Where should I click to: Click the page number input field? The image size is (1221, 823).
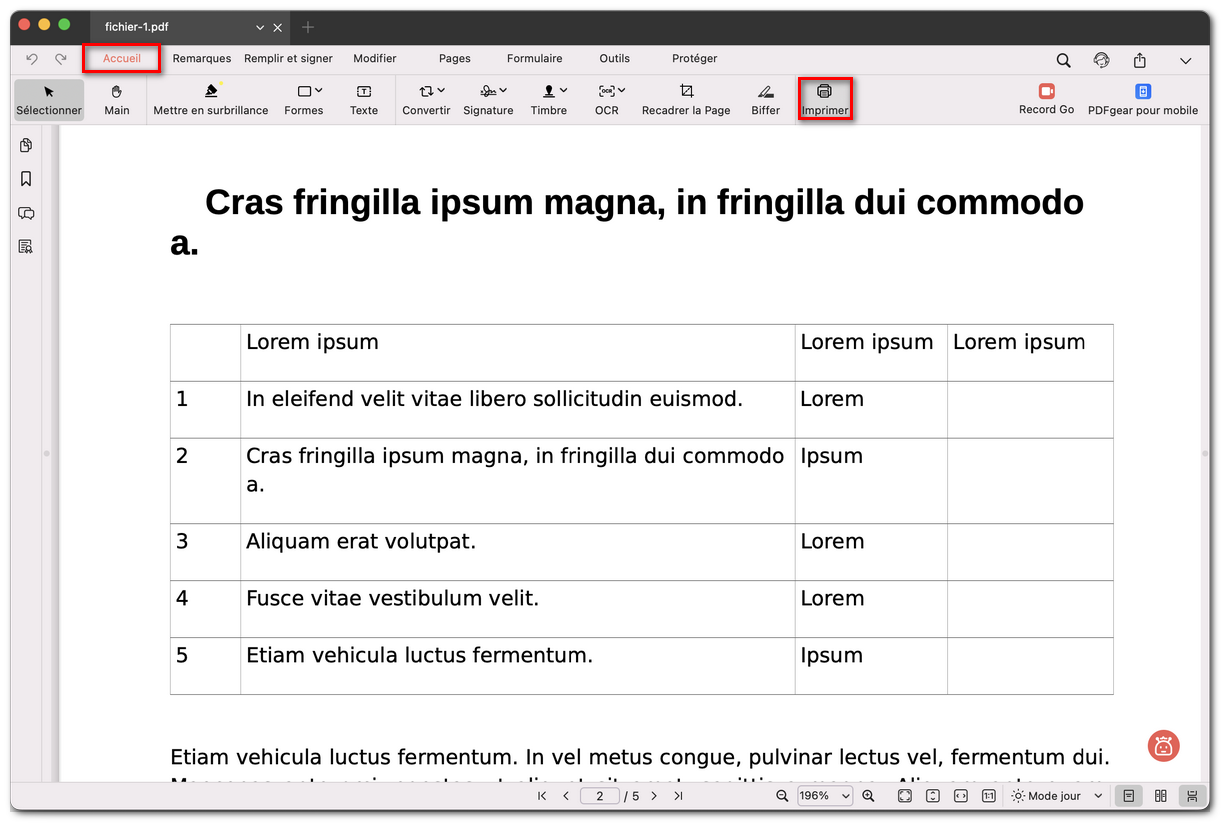click(600, 796)
